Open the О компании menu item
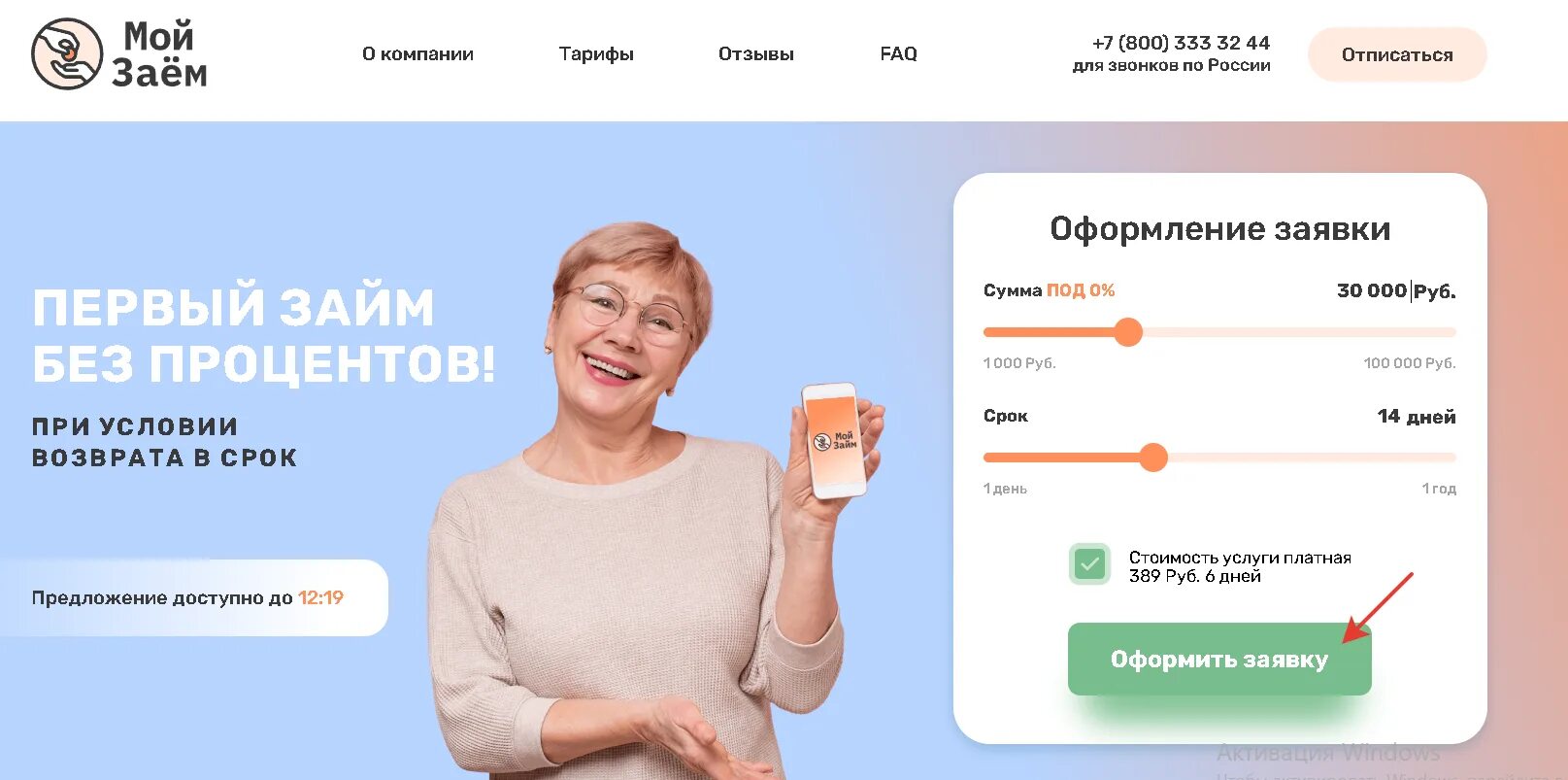The width and height of the screenshot is (1568, 780). [417, 54]
